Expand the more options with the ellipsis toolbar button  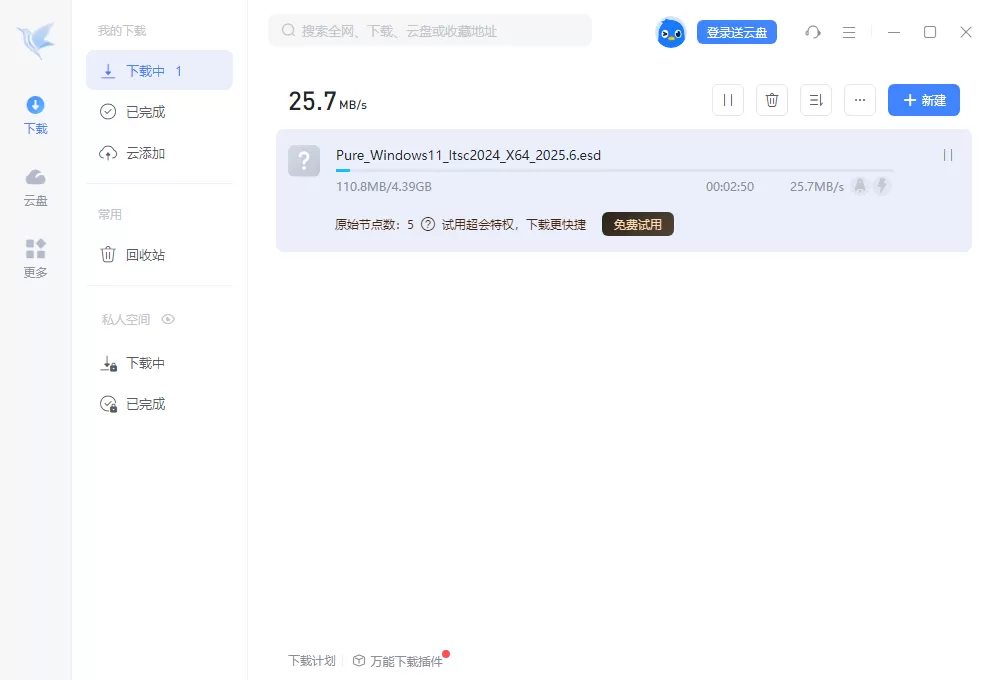859,100
